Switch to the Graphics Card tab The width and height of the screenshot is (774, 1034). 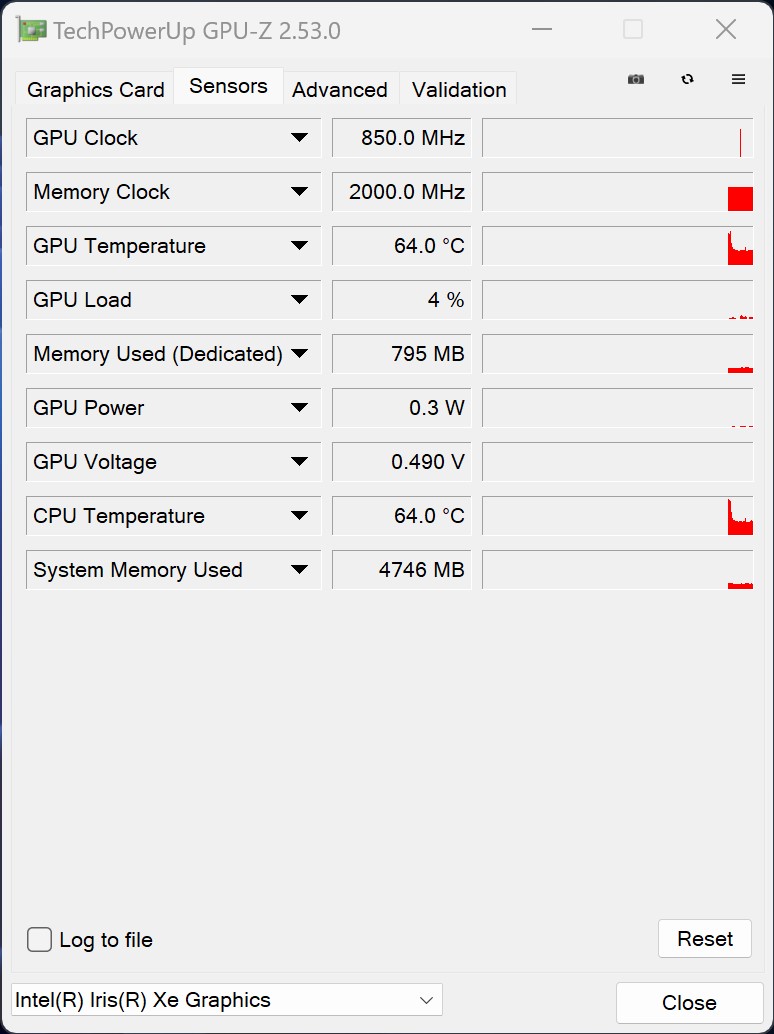(x=95, y=90)
